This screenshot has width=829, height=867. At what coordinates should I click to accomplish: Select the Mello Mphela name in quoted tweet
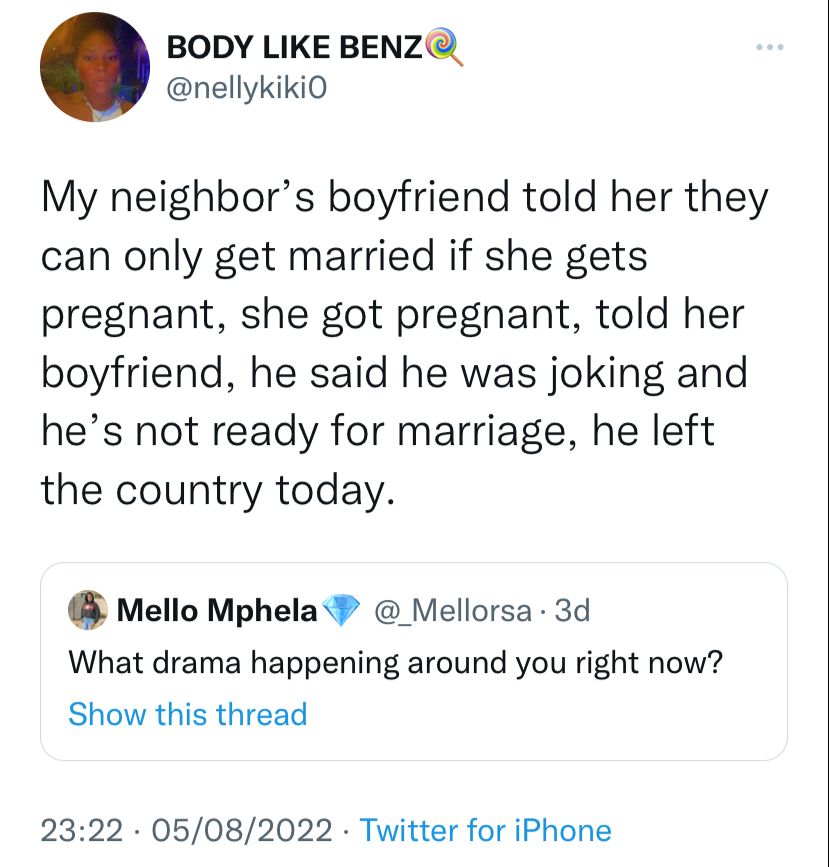pyautogui.click(x=217, y=610)
